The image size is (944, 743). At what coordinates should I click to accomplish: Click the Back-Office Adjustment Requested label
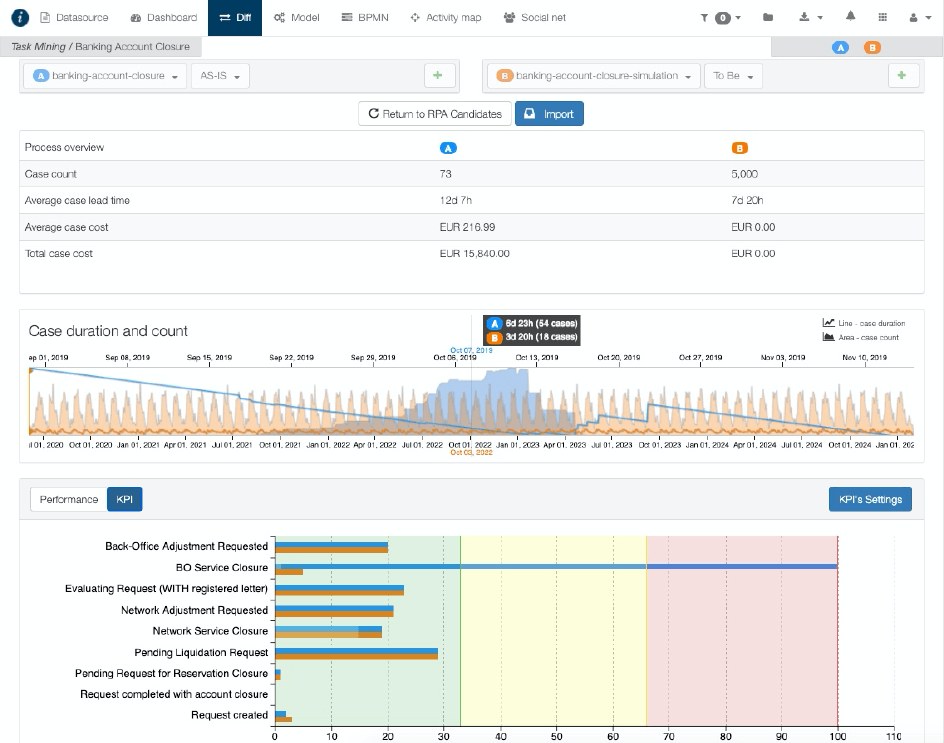[x=187, y=546]
